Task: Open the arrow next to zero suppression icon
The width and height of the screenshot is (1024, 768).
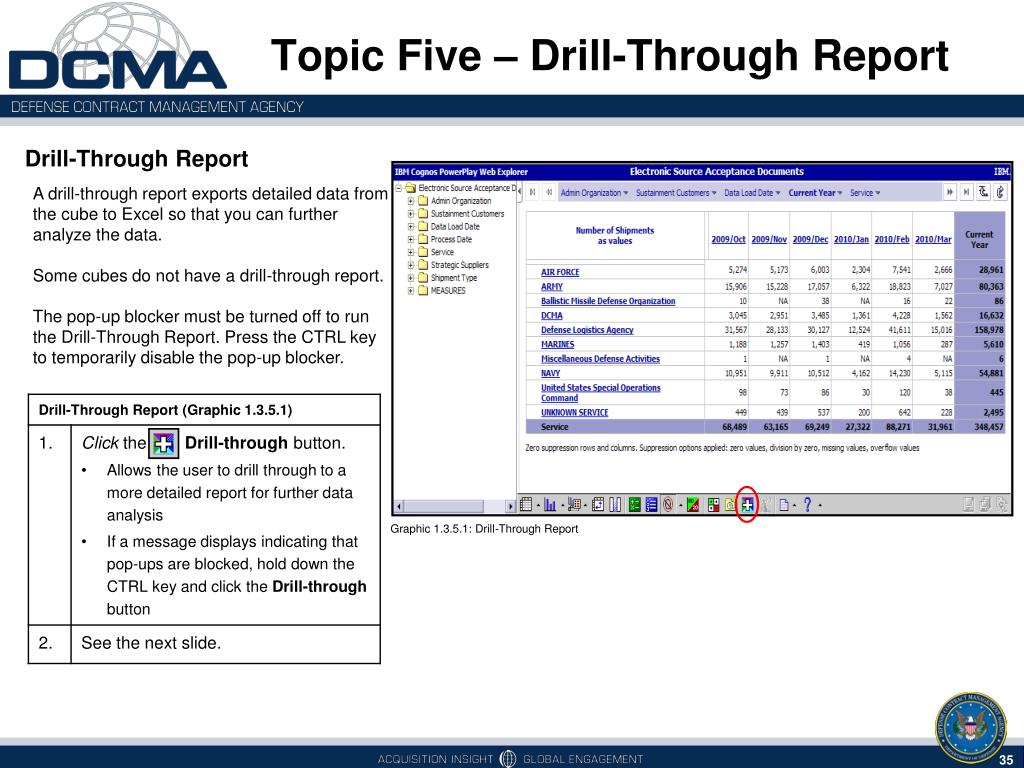Action: pyautogui.click(x=680, y=505)
